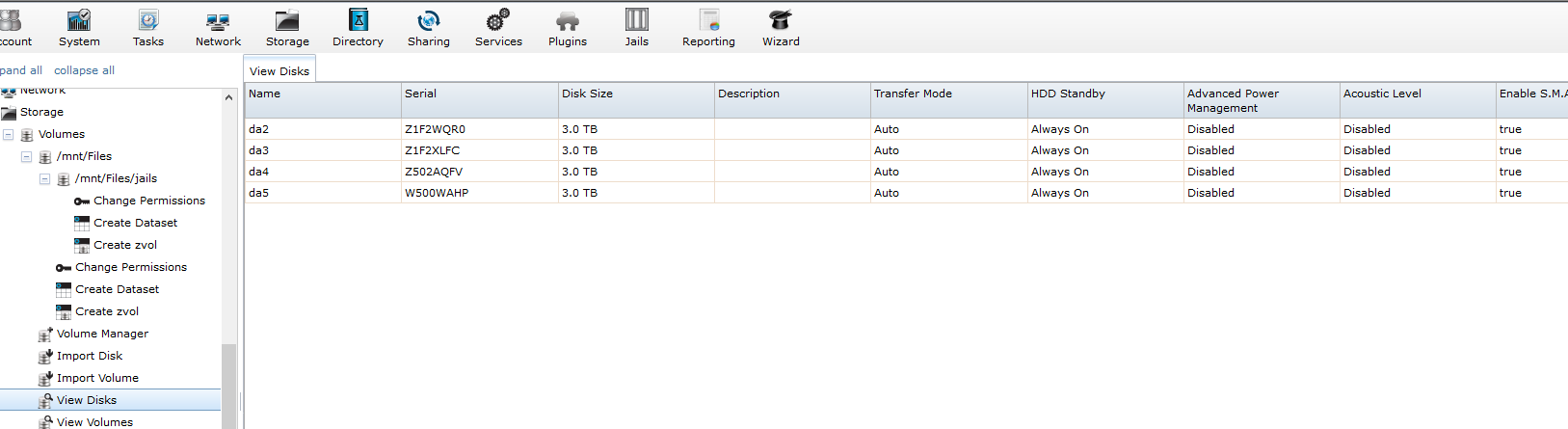Click the expand all link

[x=21, y=70]
